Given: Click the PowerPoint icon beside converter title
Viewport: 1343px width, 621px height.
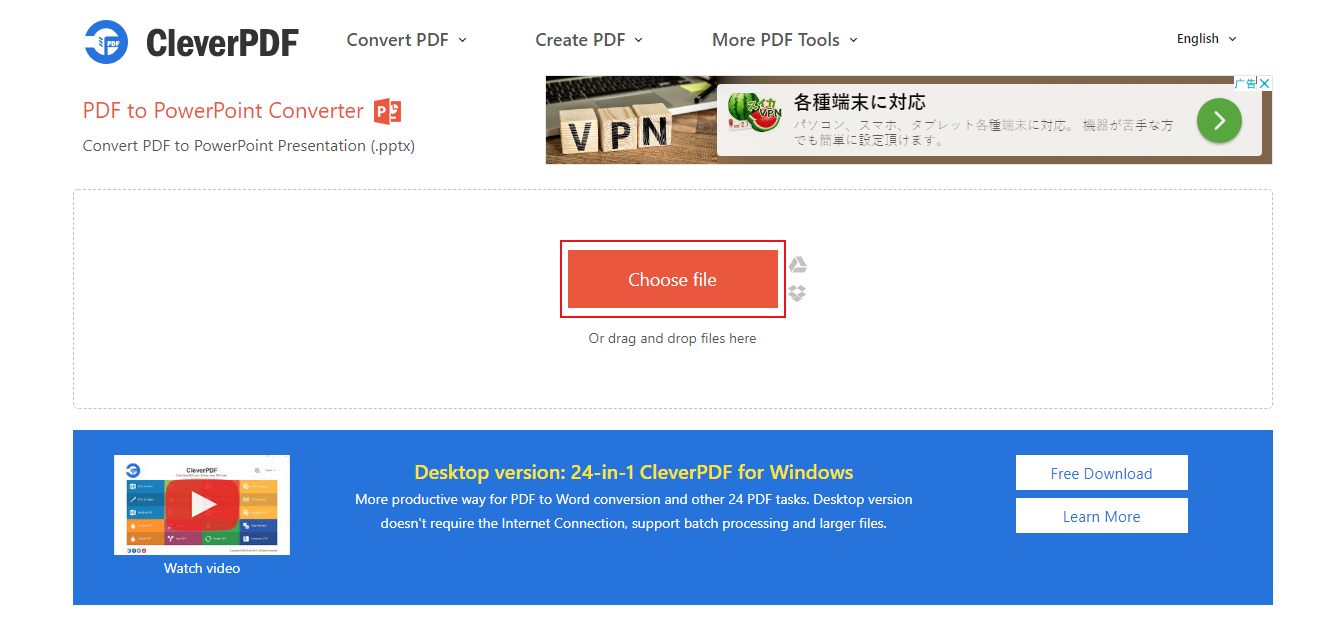Looking at the screenshot, I should [388, 111].
